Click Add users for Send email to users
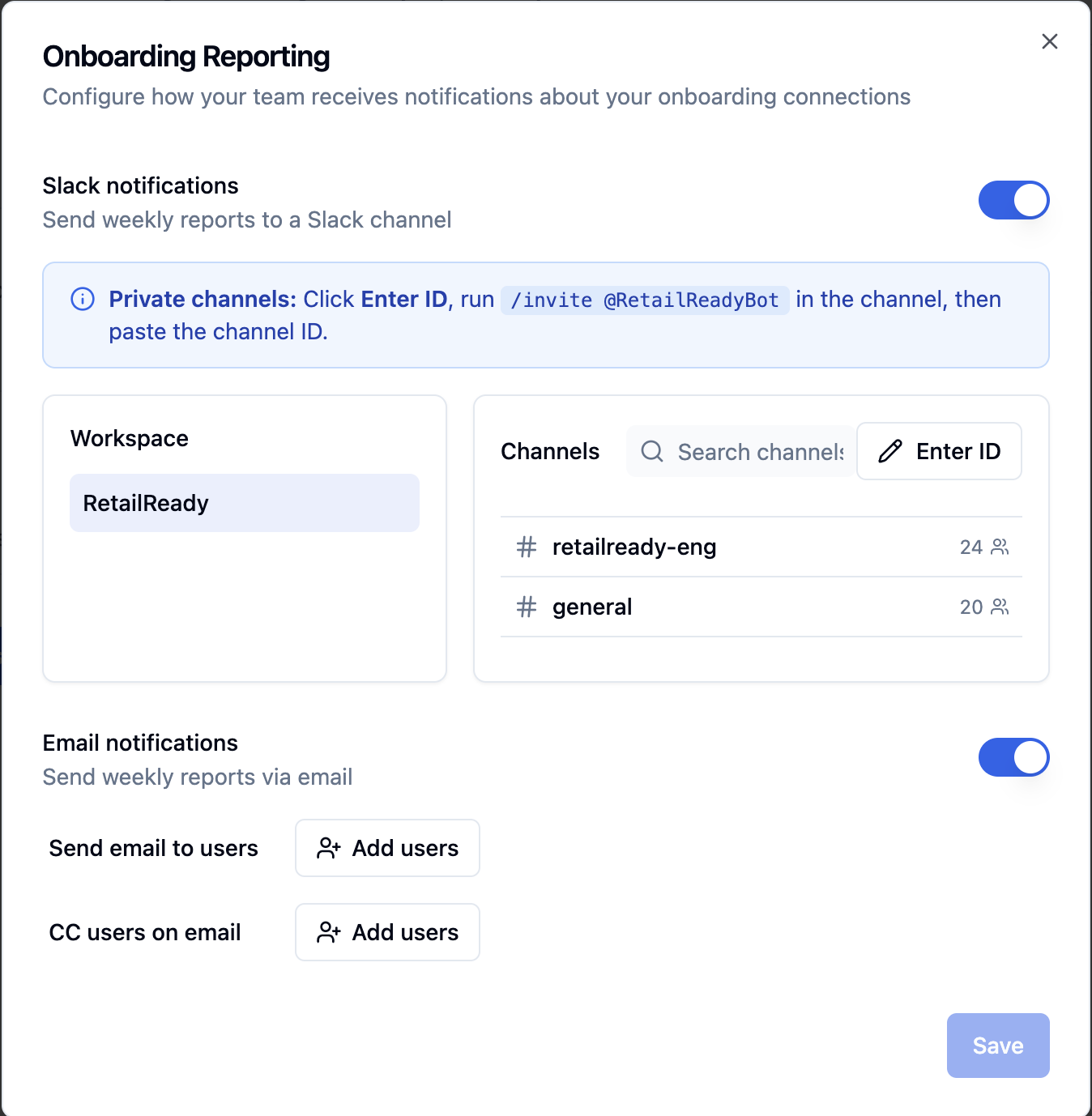The image size is (1092, 1116). (x=387, y=848)
